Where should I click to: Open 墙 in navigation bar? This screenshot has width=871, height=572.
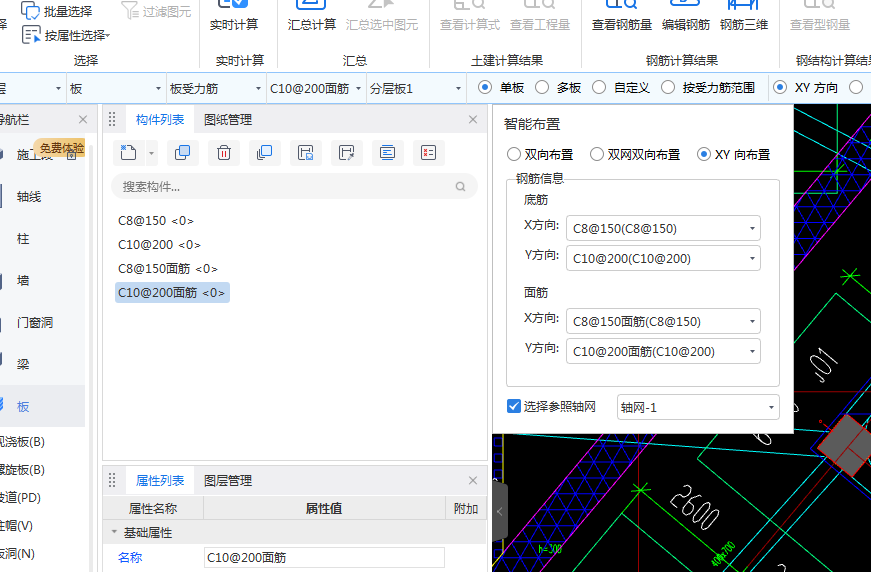tap(23, 280)
